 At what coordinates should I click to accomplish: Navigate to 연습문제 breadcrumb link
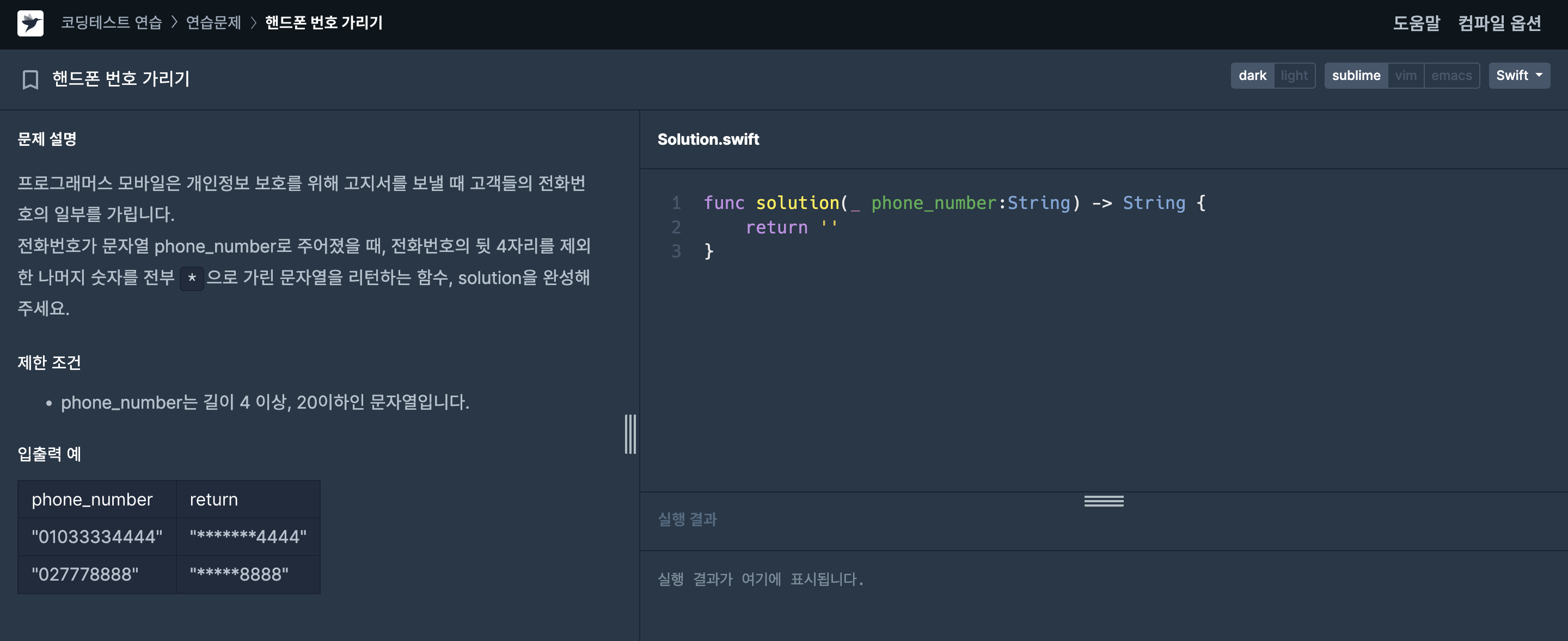(213, 23)
